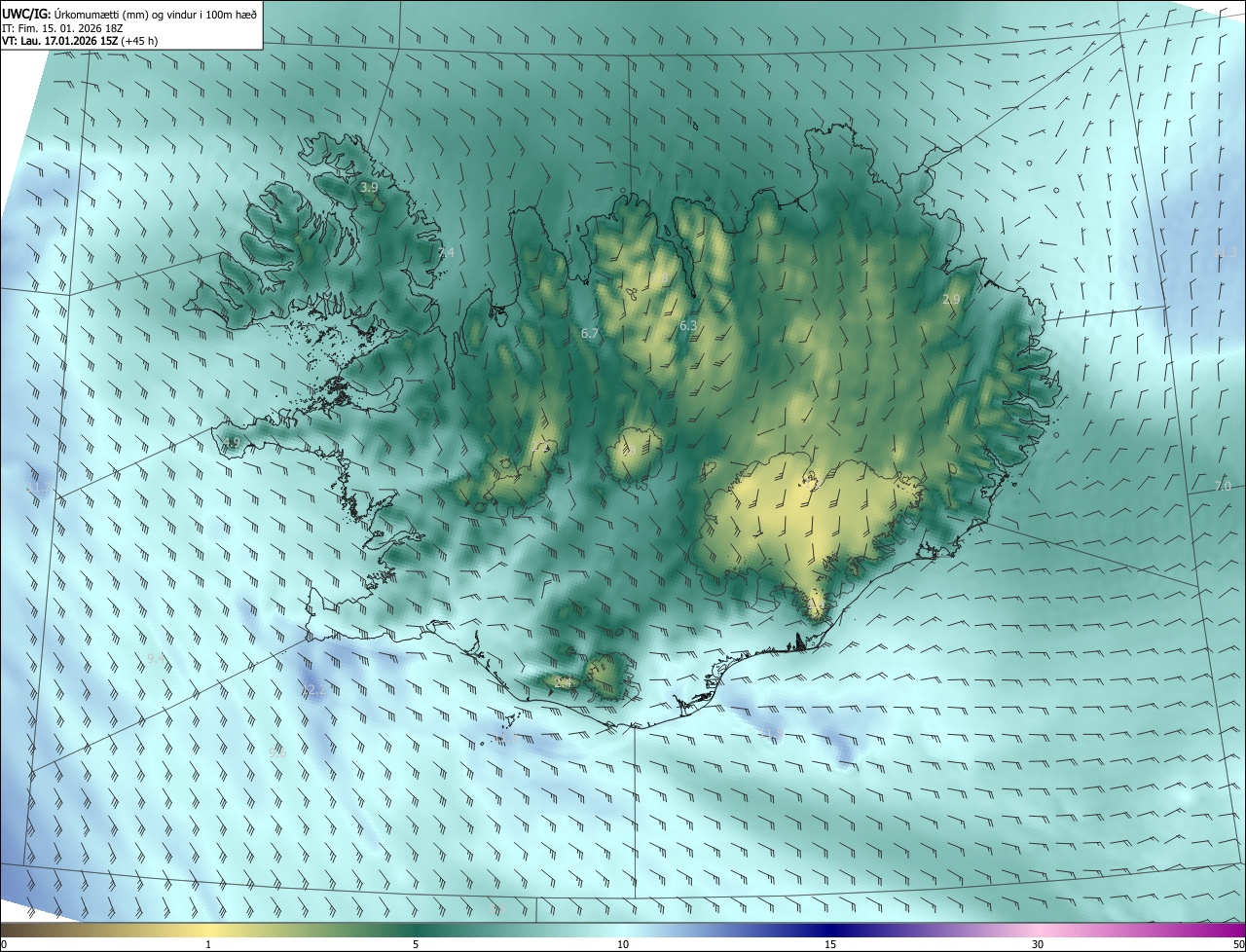
Task: Click the 2.9 value in east Iceland
Action: (x=952, y=299)
